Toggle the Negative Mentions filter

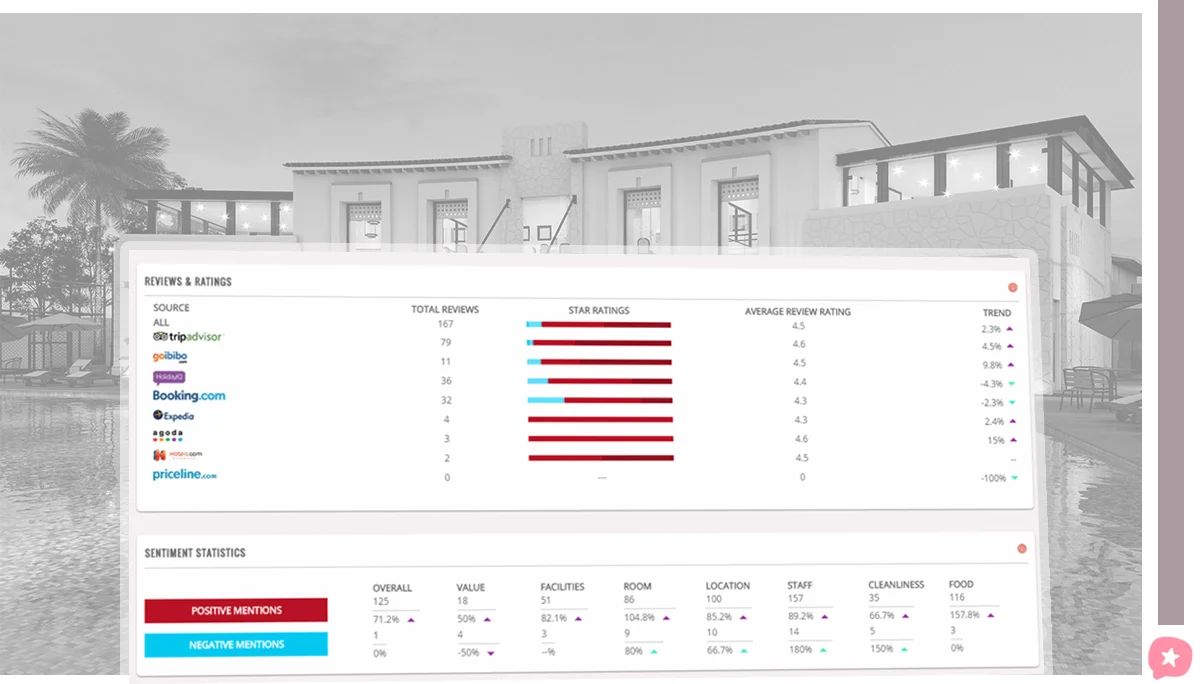(235, 645)
